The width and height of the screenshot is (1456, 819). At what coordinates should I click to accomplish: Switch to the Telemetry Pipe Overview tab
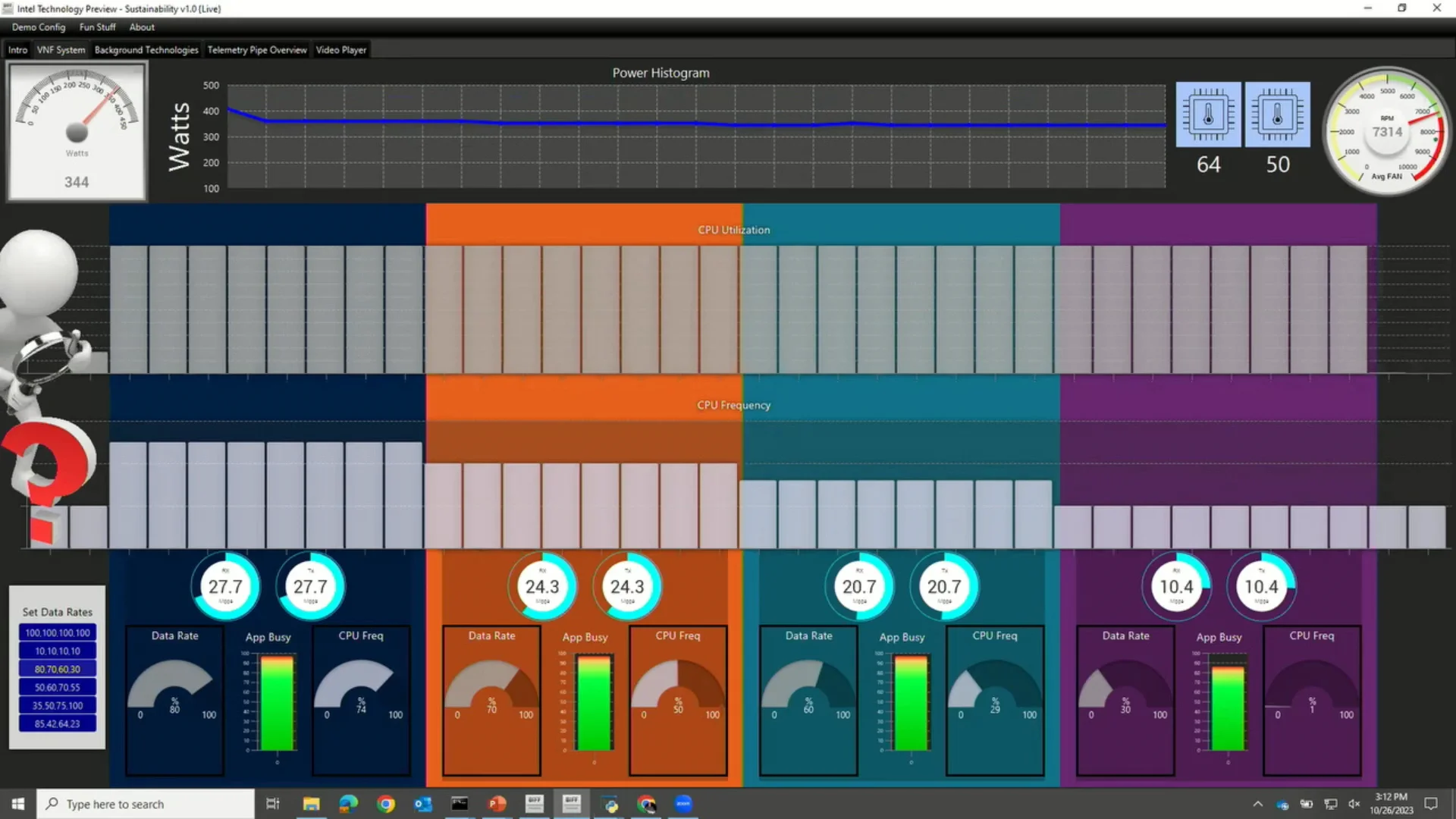pos(257,50)
